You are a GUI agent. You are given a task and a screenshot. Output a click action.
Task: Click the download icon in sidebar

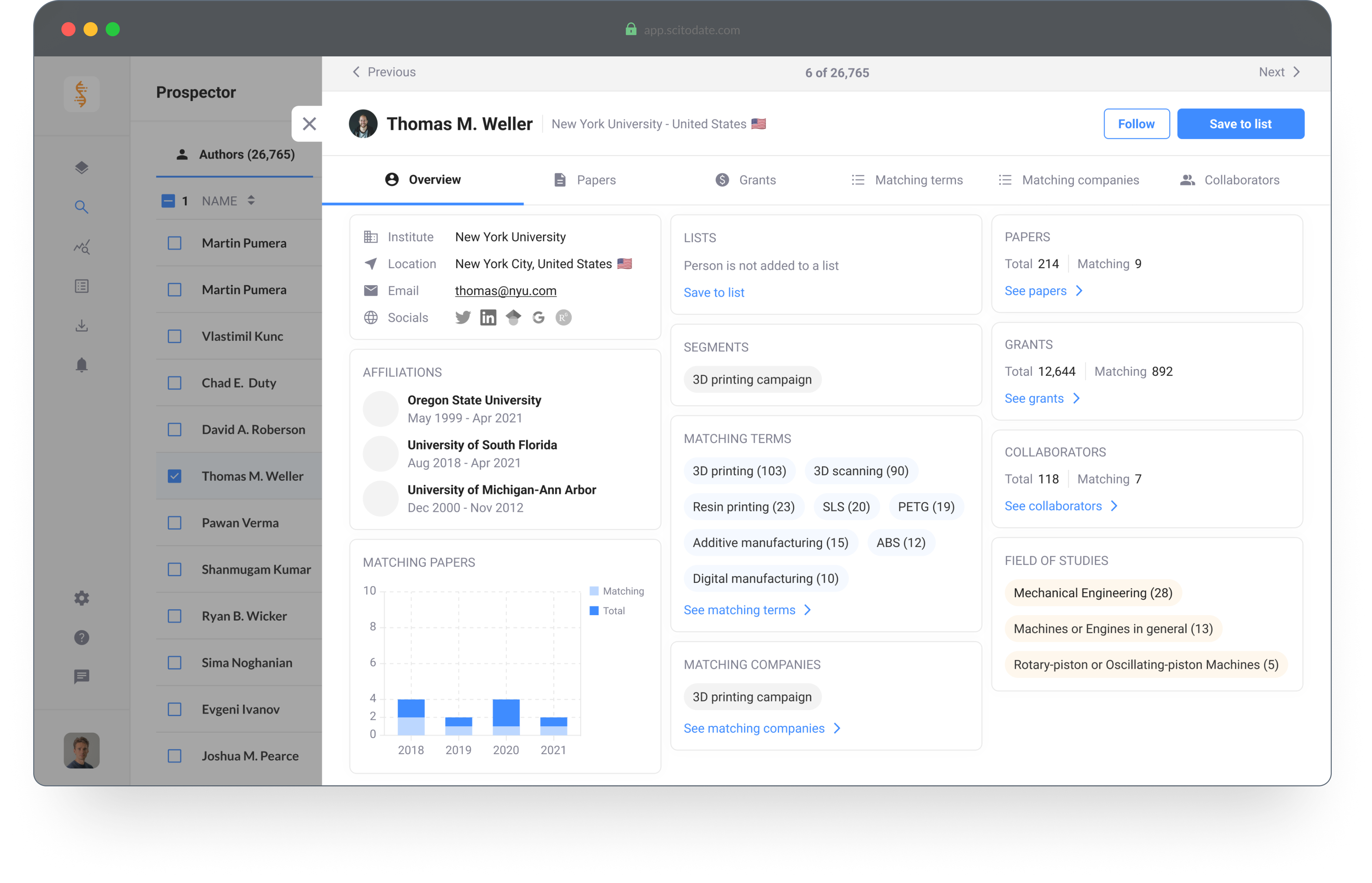coord(82,326)
